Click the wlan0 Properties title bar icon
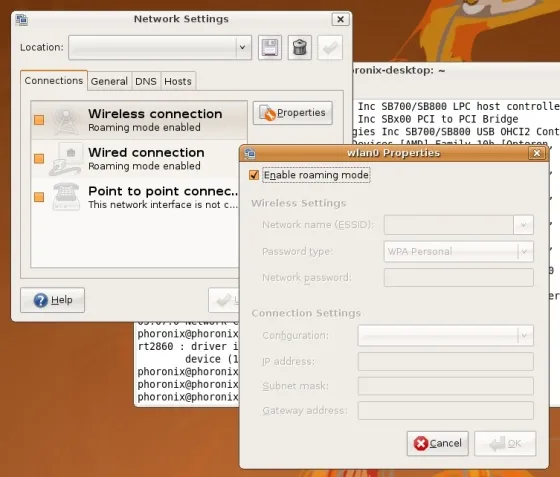 point(250,153)
